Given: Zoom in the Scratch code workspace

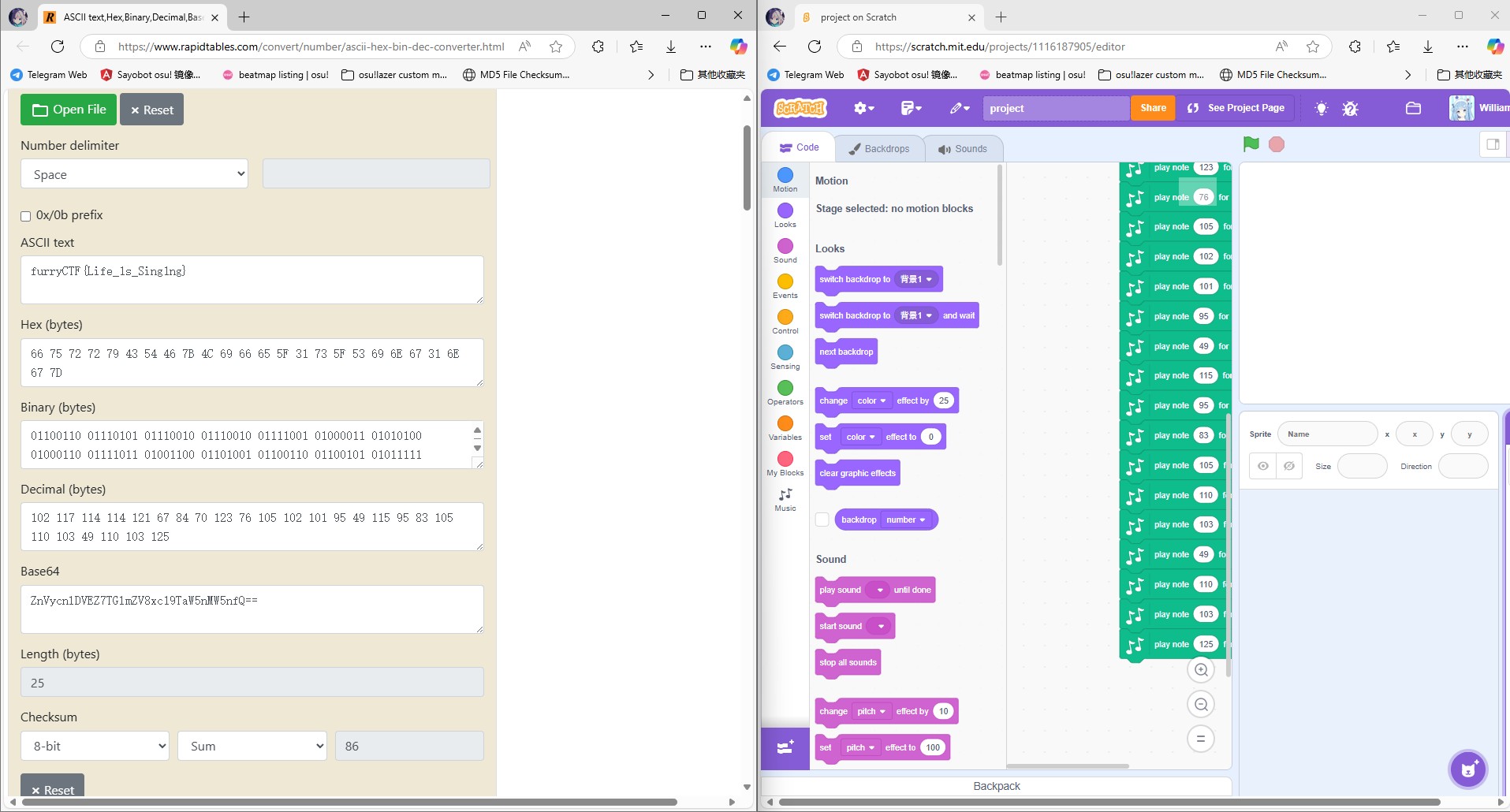Looking at the screenshot, I should 1201,670.
